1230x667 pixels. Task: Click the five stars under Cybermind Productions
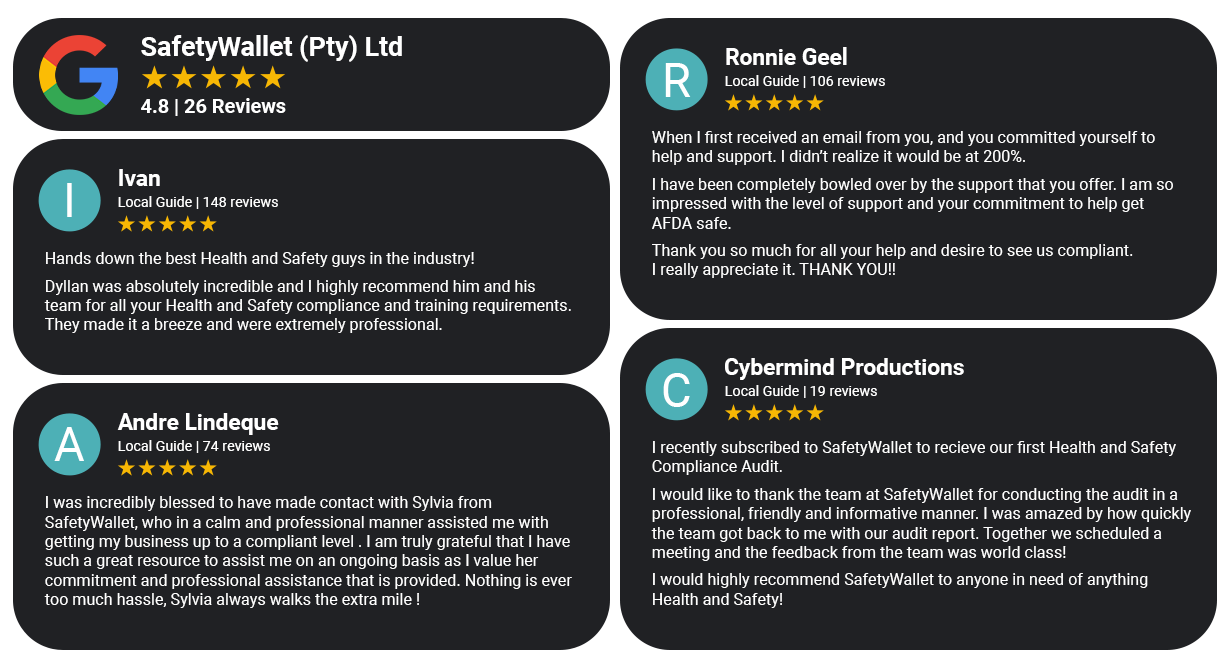(x=774, y=413)
